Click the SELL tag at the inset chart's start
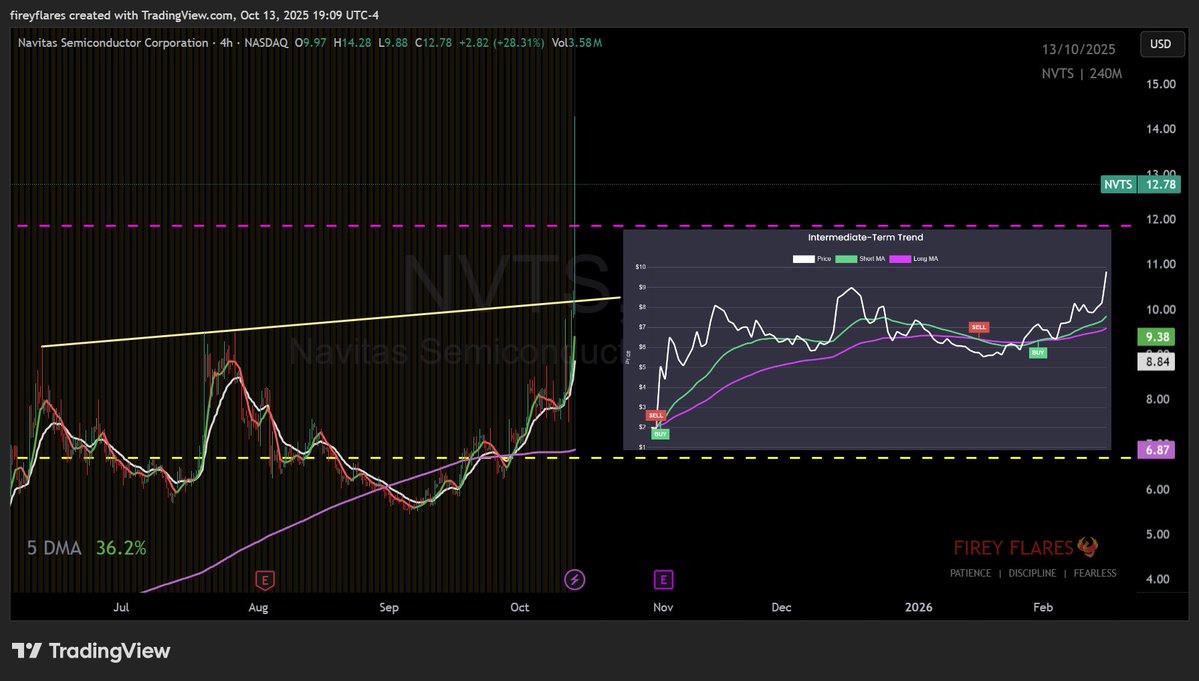 coord(656,415)
